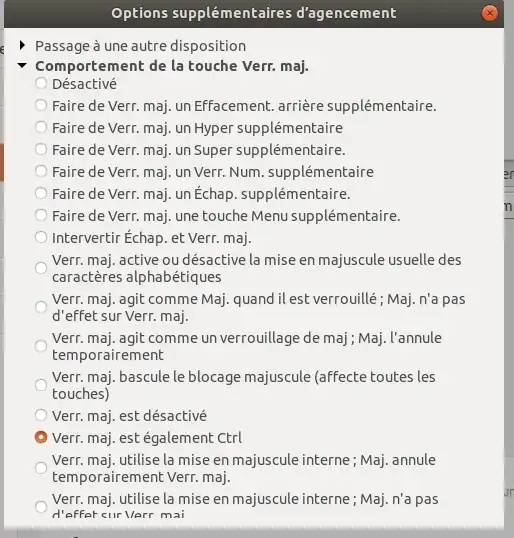Close the Options supplémentaires d'agencement dialog
Screen dimensions: 514x538
(x=489, y=13)
